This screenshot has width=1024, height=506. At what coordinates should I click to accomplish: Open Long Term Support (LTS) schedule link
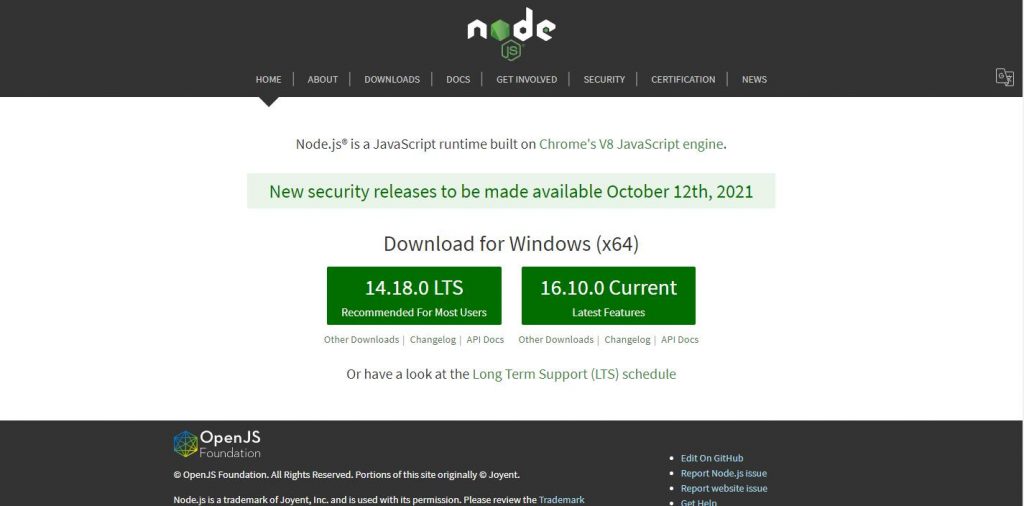574,374
